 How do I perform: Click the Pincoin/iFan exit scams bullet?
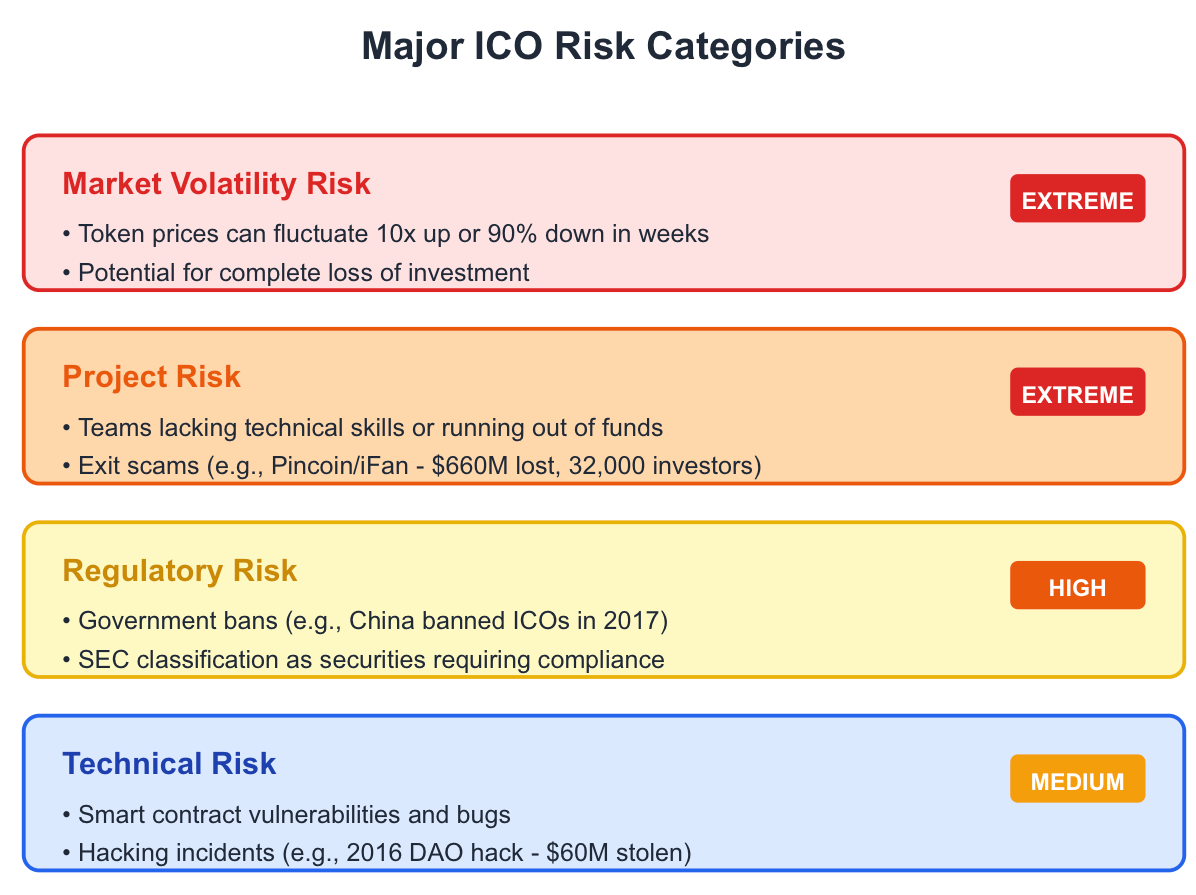pos(411,466)
